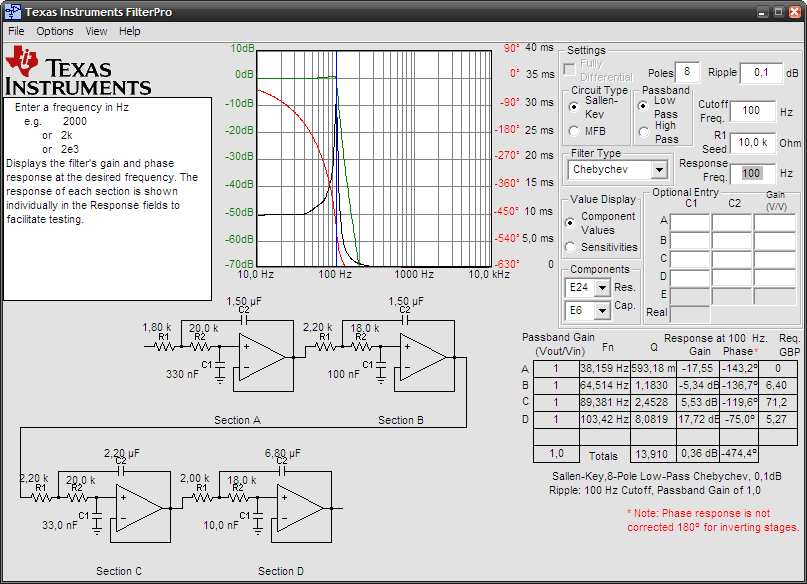This screenshot has width=807, height=584.
Task: Click the Section A label
Action: click(237, 420)
